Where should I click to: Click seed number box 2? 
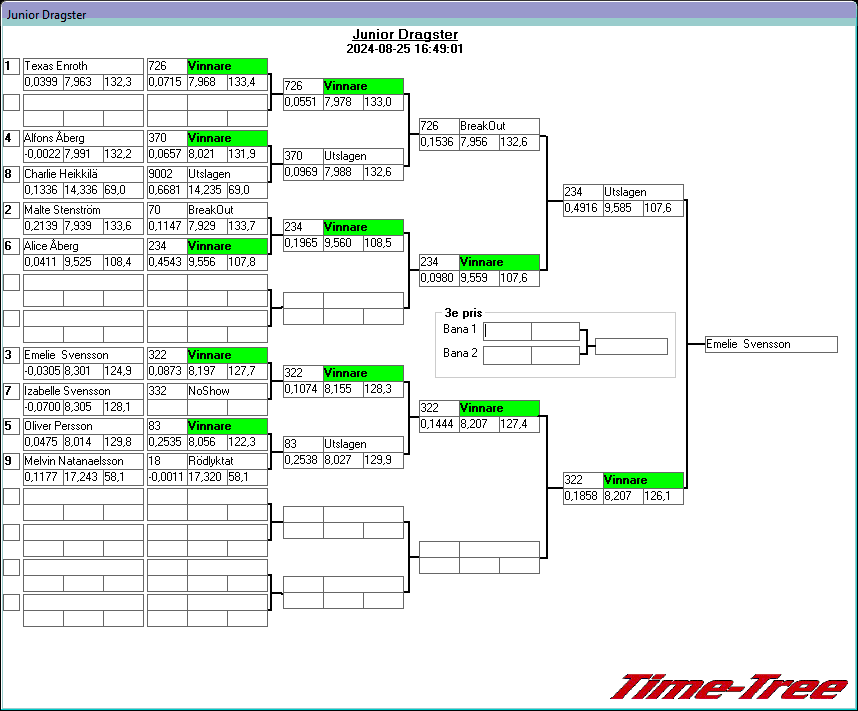[11, 211]
